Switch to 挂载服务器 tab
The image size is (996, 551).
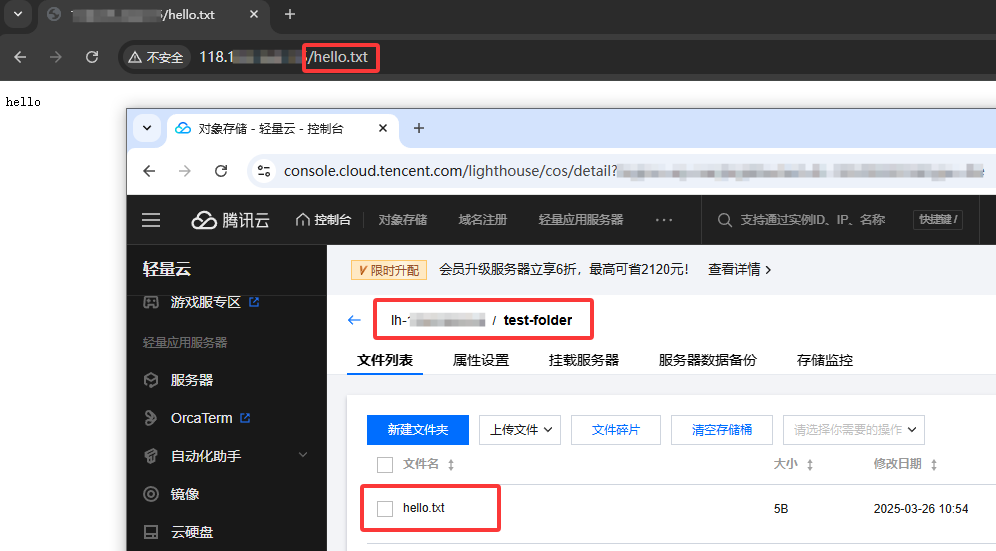click(584, 360)
